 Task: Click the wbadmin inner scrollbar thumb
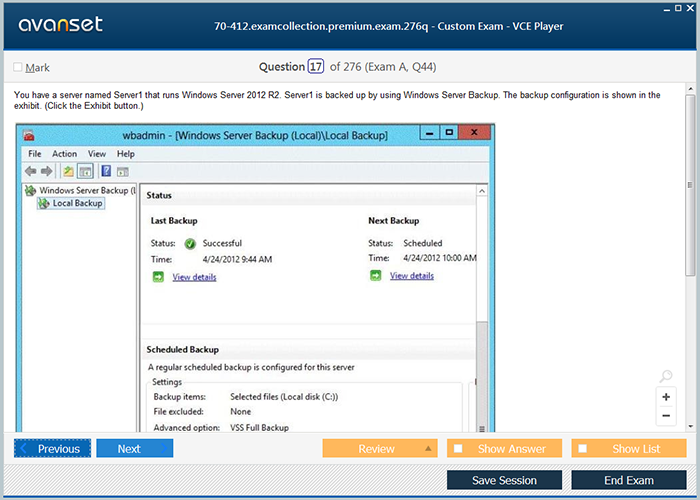[x=482, y=376]
